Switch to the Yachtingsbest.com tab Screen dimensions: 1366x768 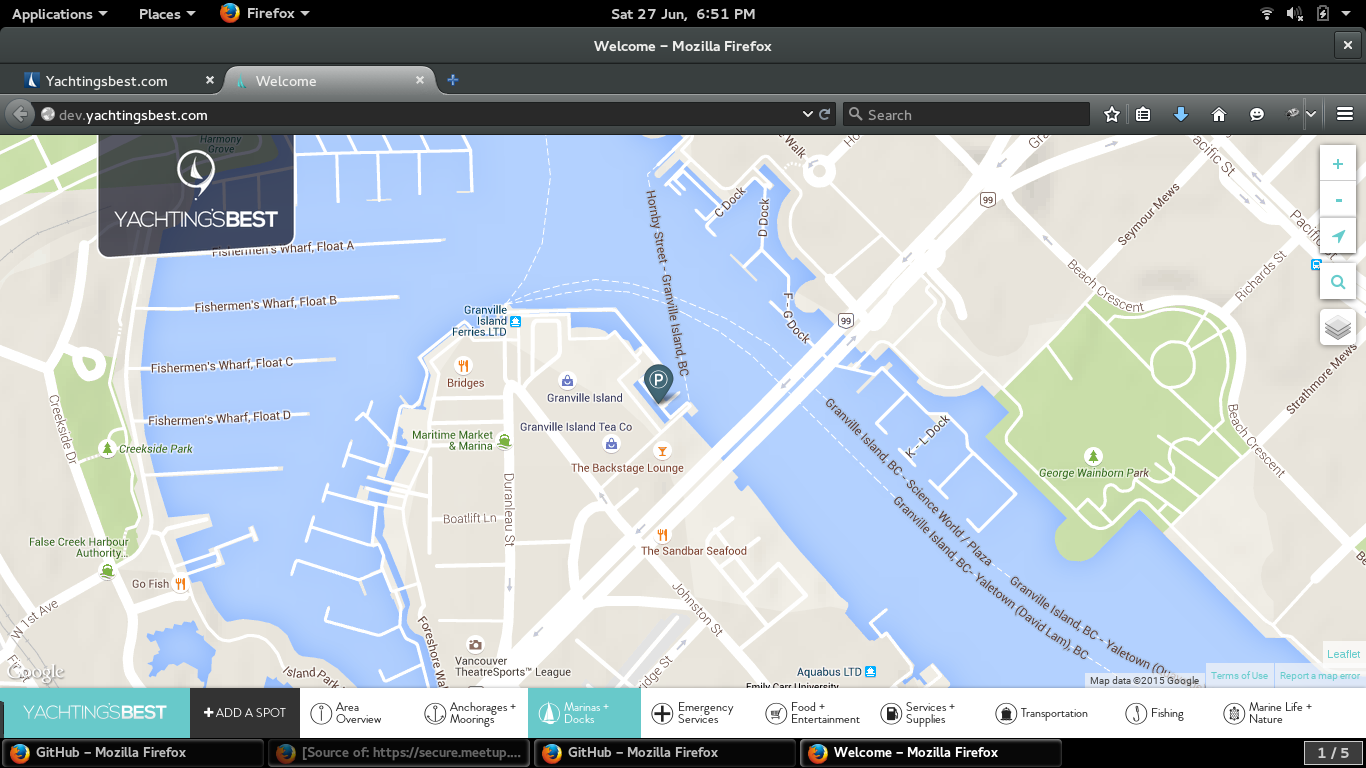[x=106, y=81]
